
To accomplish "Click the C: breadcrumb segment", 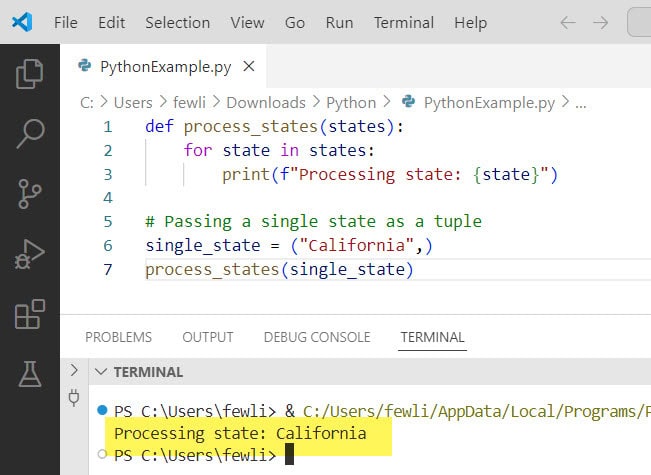I will click(x=87, y=103).
